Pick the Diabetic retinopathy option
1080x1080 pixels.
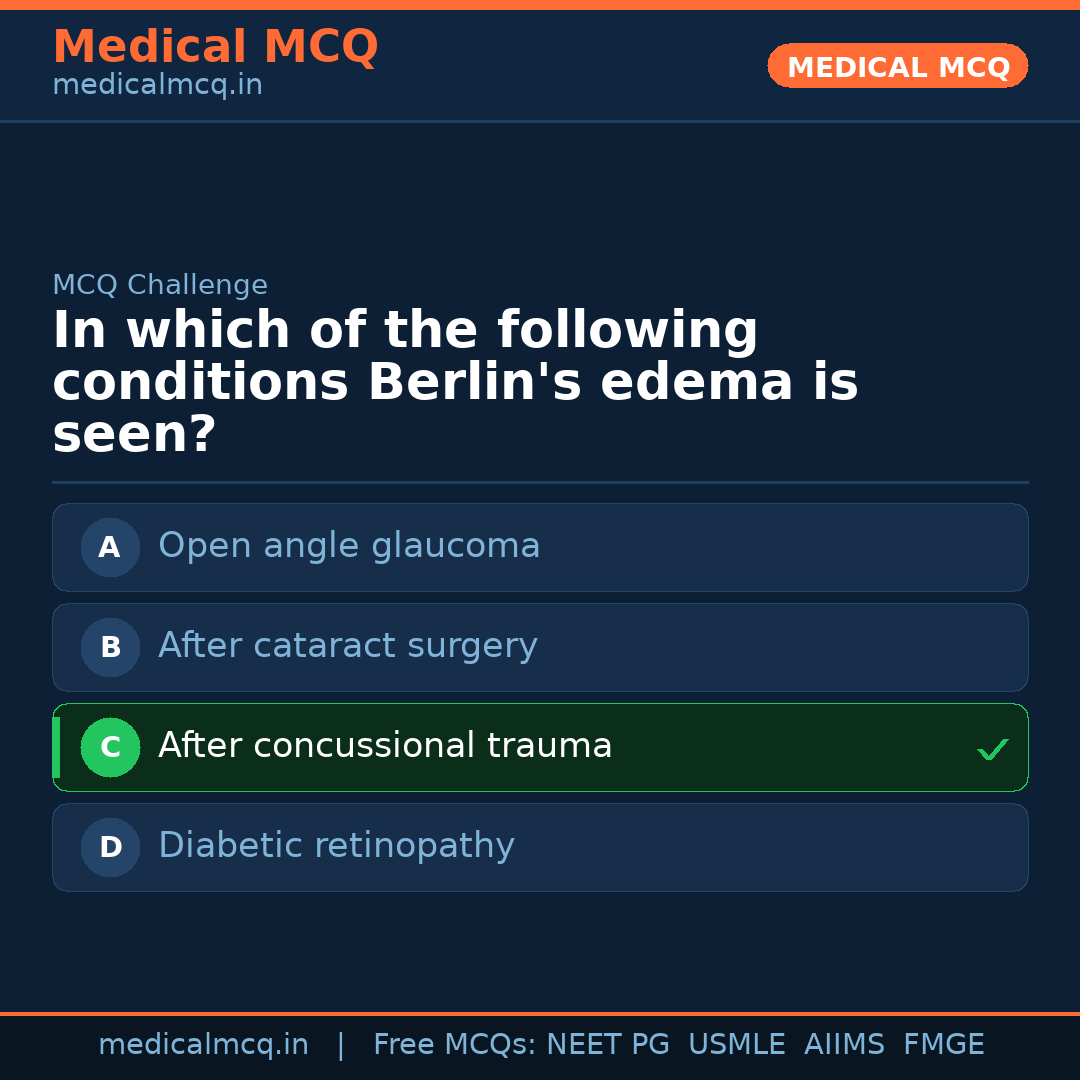pyautogui.click(x=336, y=846)
